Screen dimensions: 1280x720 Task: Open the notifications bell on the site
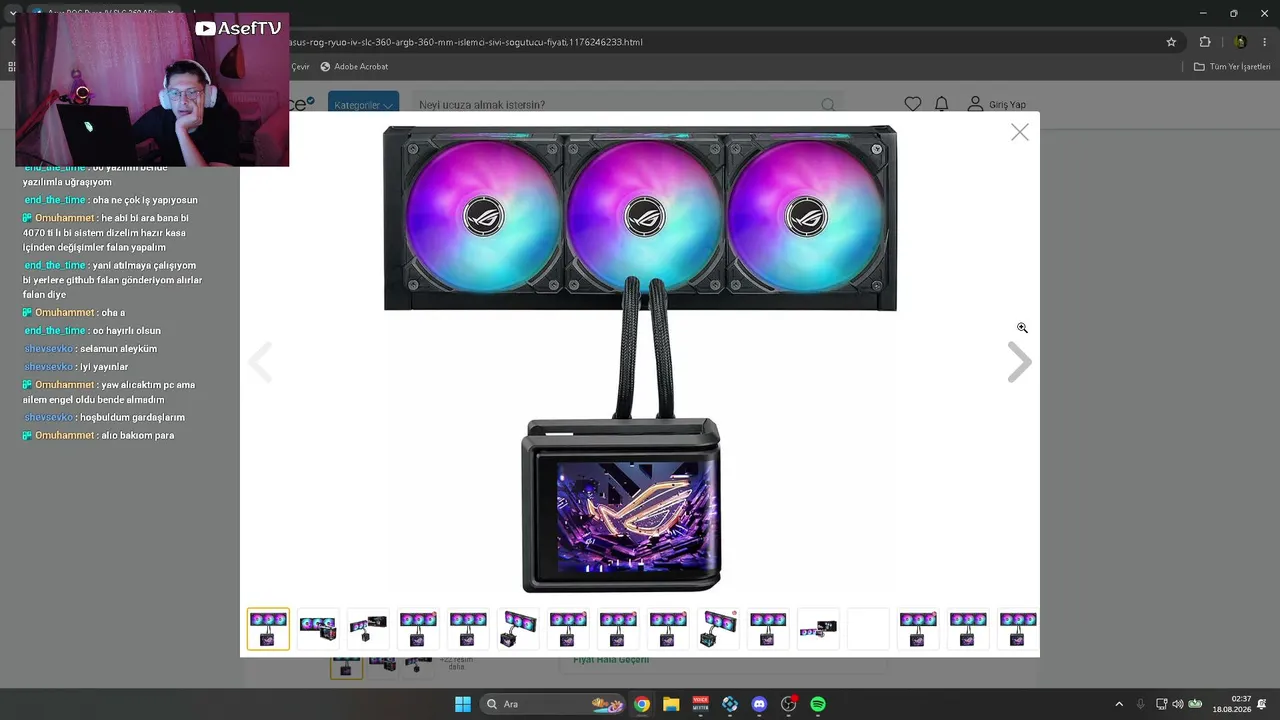tap(942, 104)
